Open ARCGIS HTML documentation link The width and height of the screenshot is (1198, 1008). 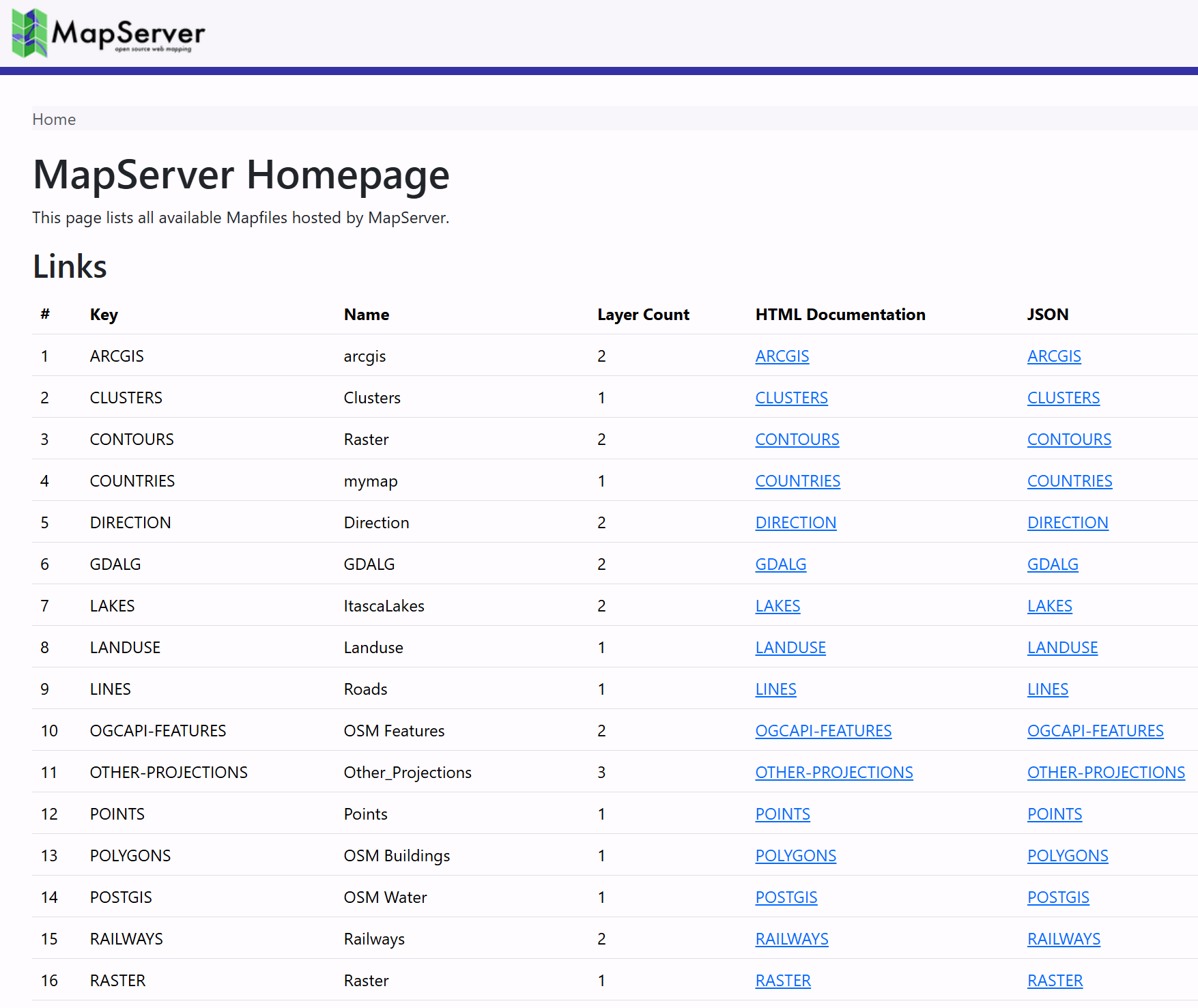[782, 356]
